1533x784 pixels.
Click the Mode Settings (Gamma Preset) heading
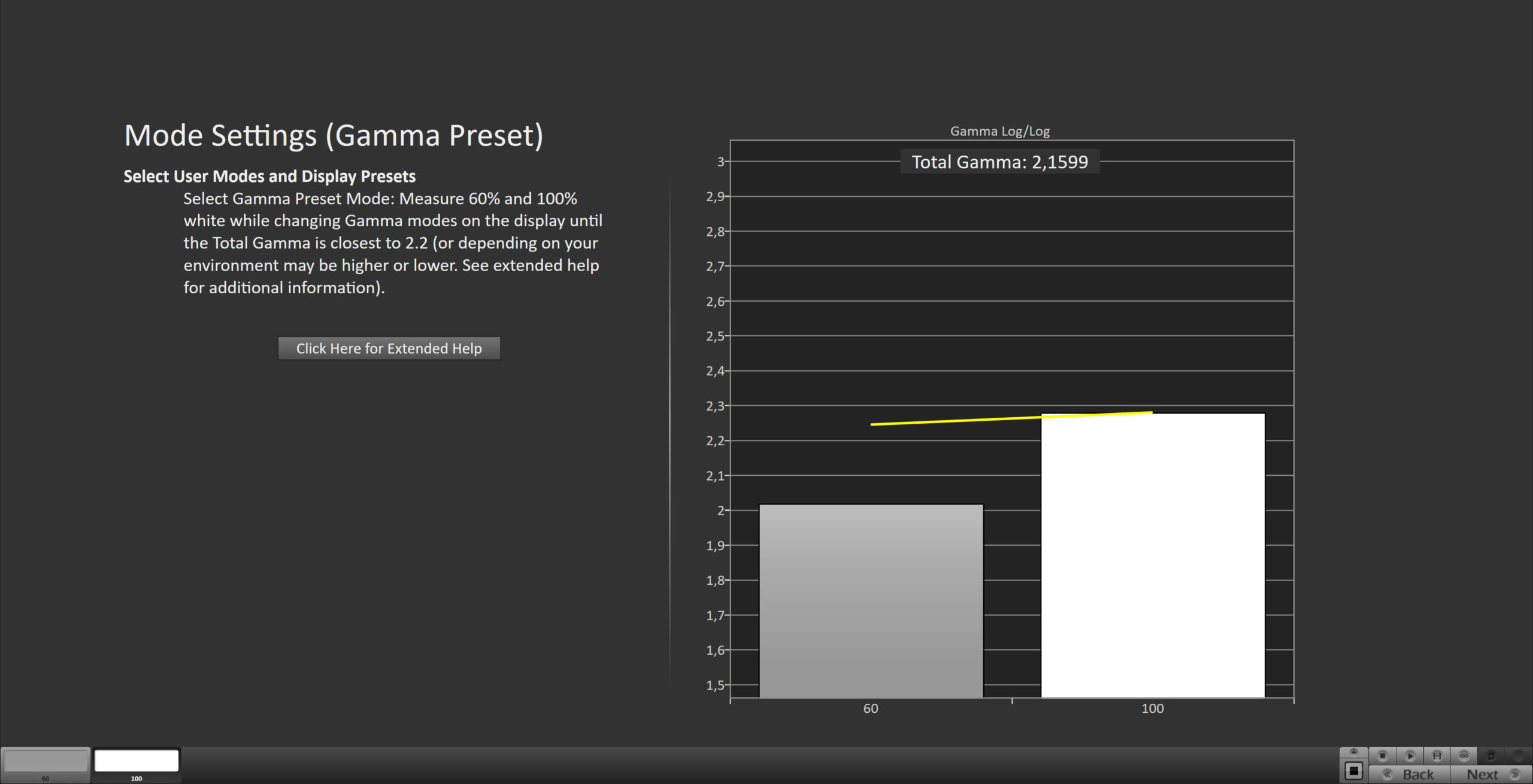pos(334,135)
